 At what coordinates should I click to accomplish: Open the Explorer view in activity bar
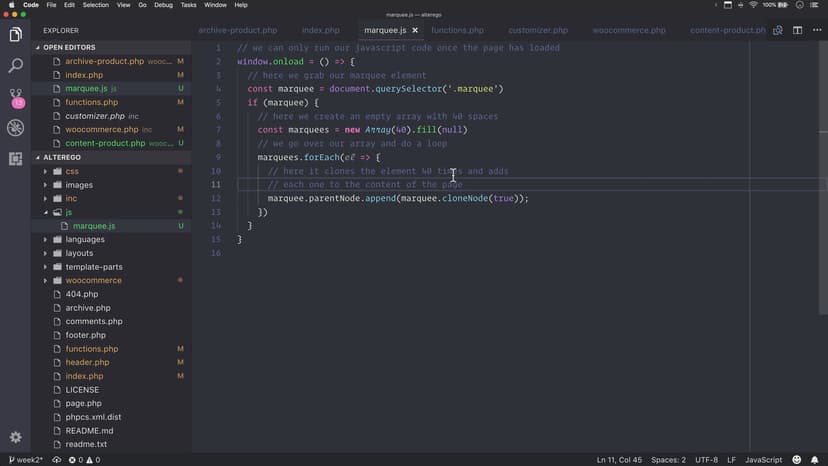[15, 35]
